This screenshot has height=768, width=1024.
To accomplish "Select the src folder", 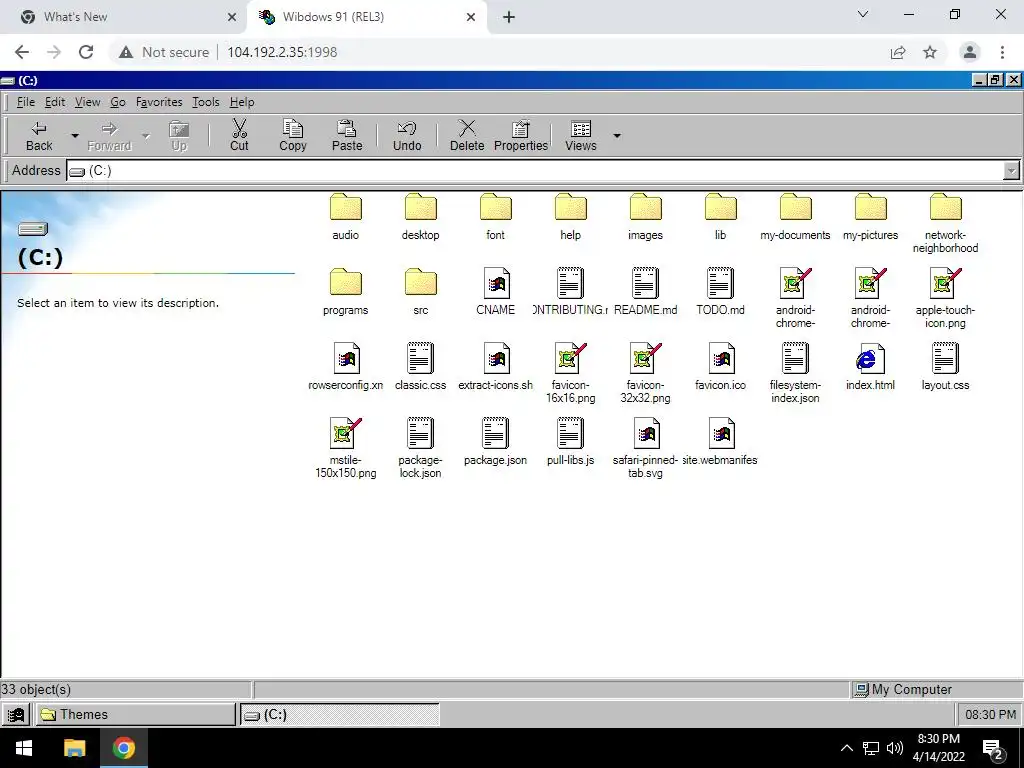I will pos(421,292).
